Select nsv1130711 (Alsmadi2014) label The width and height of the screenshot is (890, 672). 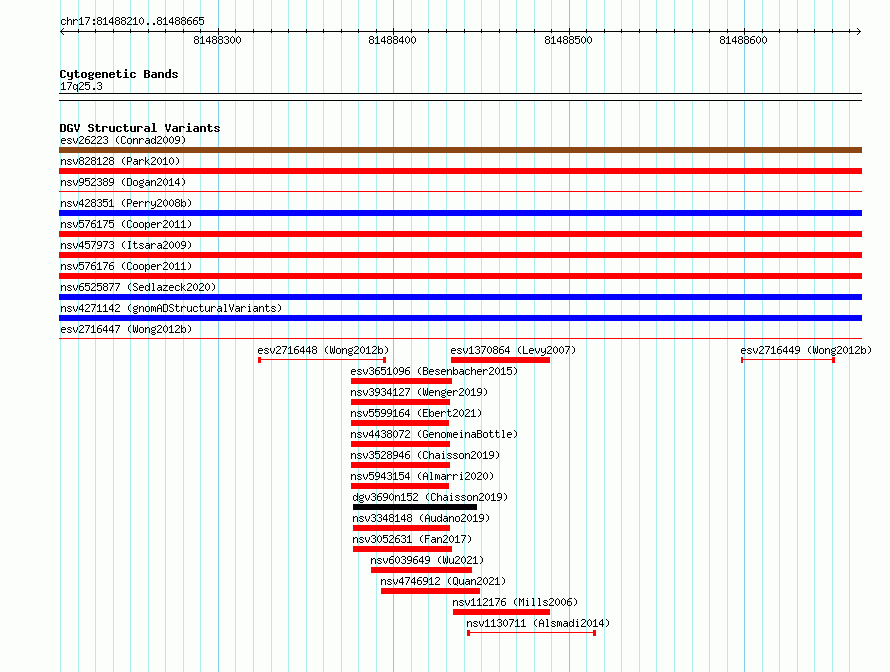pos(538,623)
